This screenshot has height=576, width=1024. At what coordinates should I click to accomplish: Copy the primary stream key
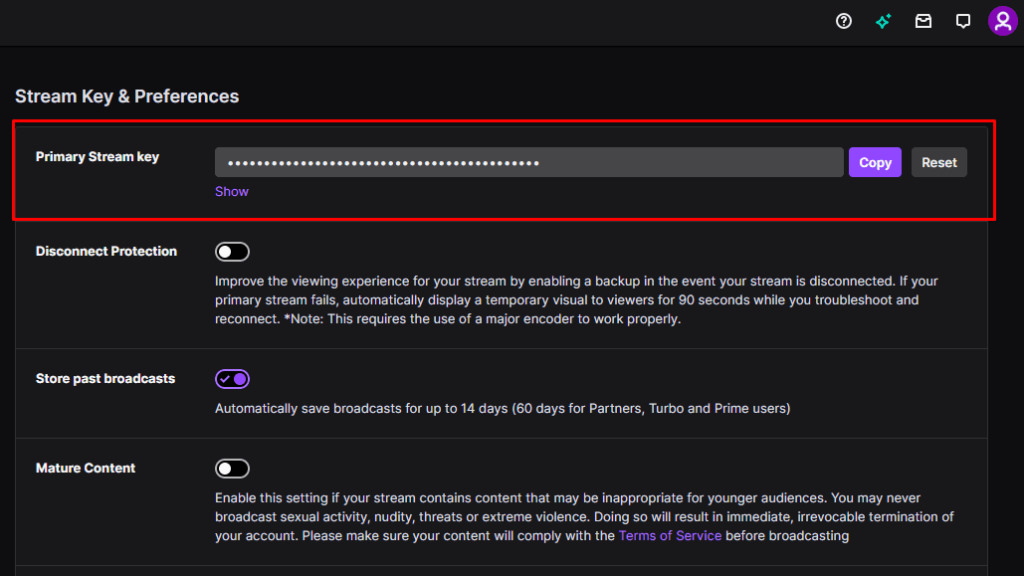875,162
